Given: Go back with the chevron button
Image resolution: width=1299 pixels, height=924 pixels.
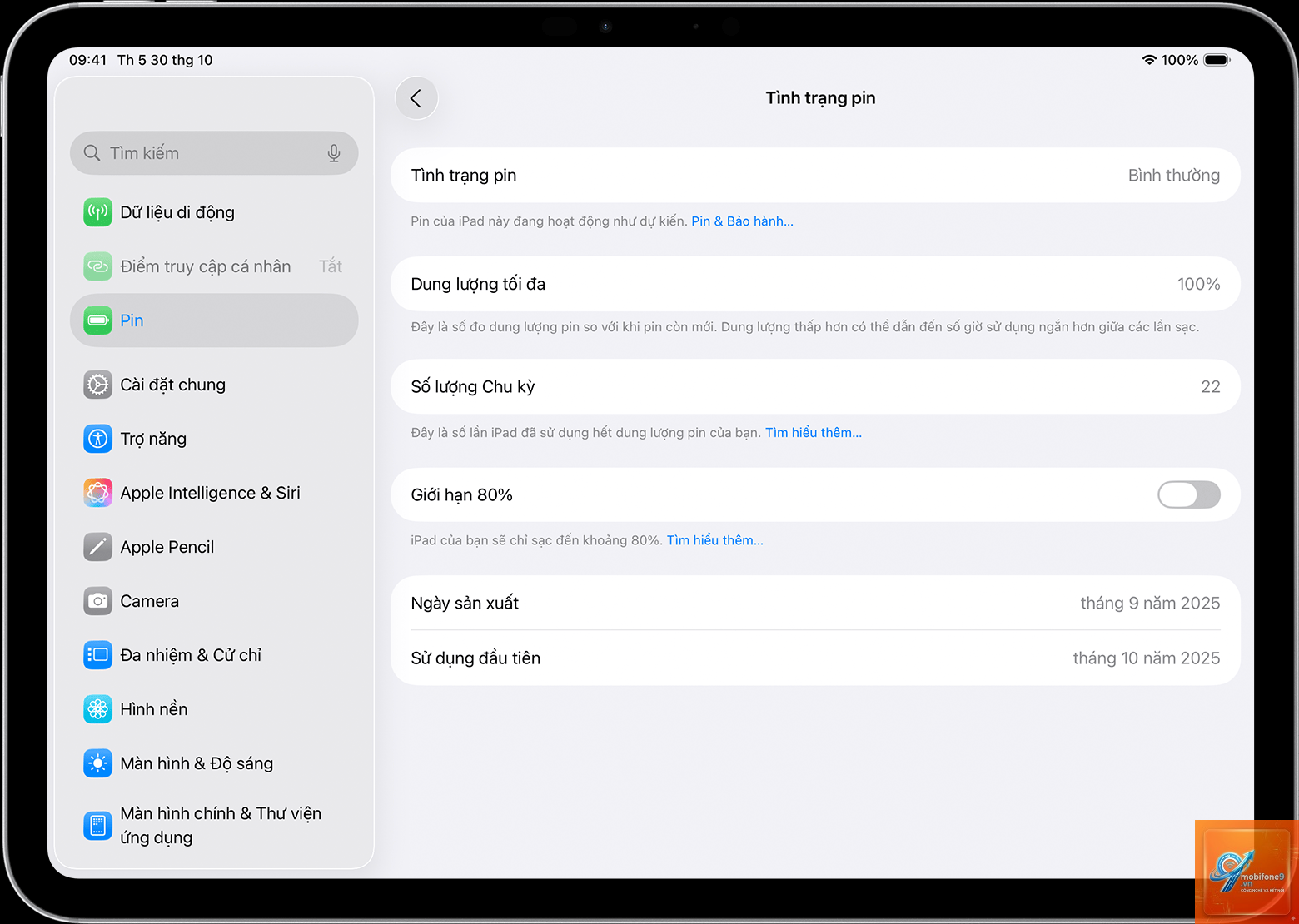Looking at the screenshot, I should click(416, 98).
